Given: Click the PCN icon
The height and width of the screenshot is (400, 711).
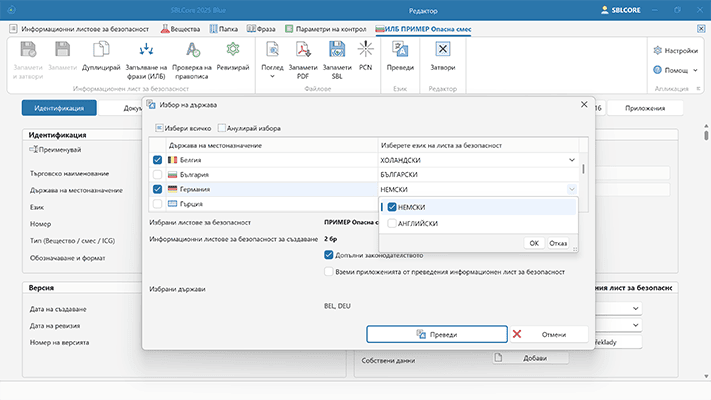Looking at the screenshot, I should tap(365, 49).
